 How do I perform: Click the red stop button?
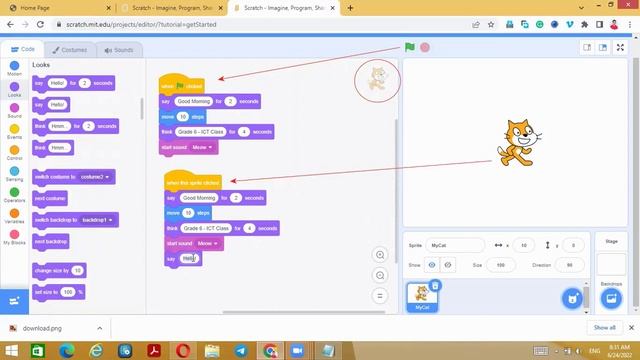point(425,47)
